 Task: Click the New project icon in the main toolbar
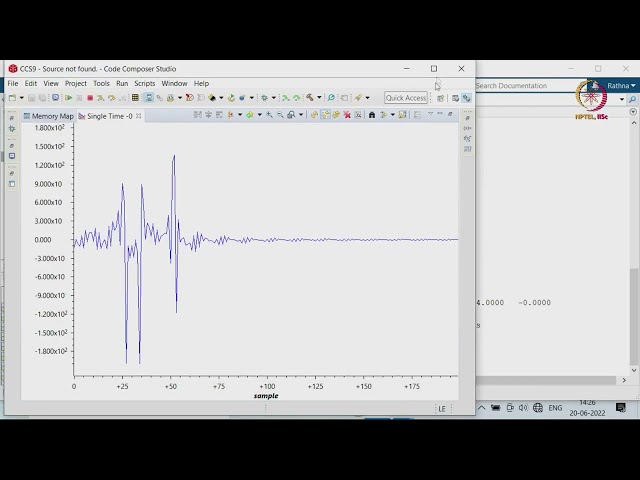(12, 98)
